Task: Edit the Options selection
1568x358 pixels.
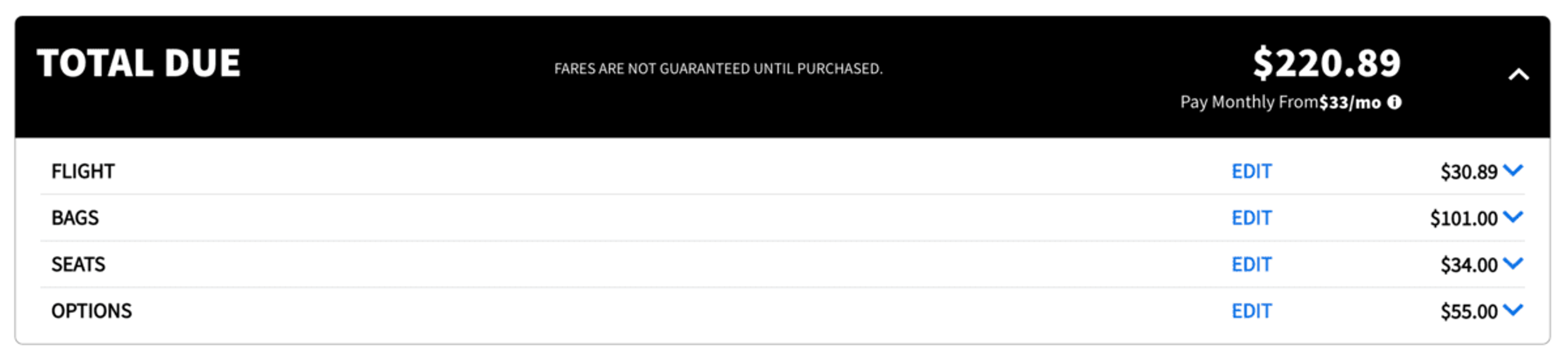Action: tap(1252, 311)
